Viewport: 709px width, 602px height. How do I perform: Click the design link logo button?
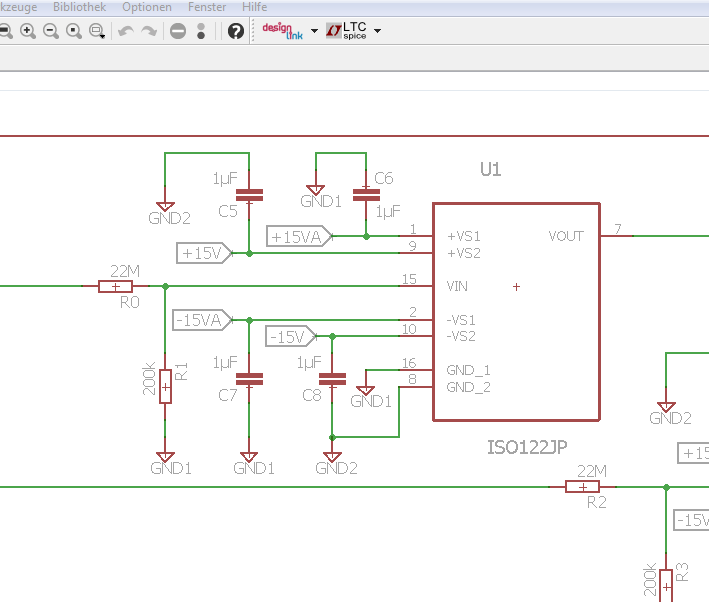(282, 30)
